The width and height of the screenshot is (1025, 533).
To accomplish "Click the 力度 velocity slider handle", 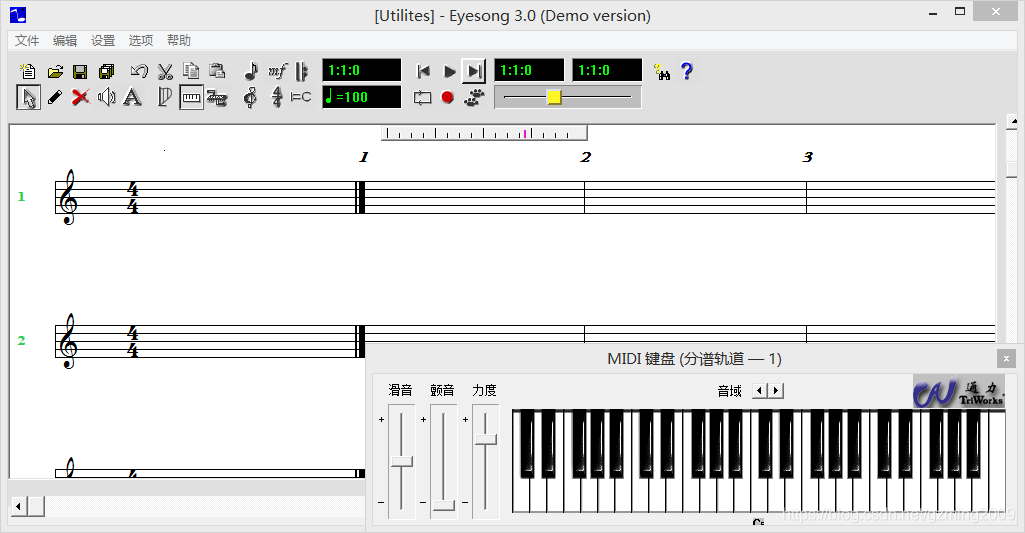I will click(x=486, y=439).
